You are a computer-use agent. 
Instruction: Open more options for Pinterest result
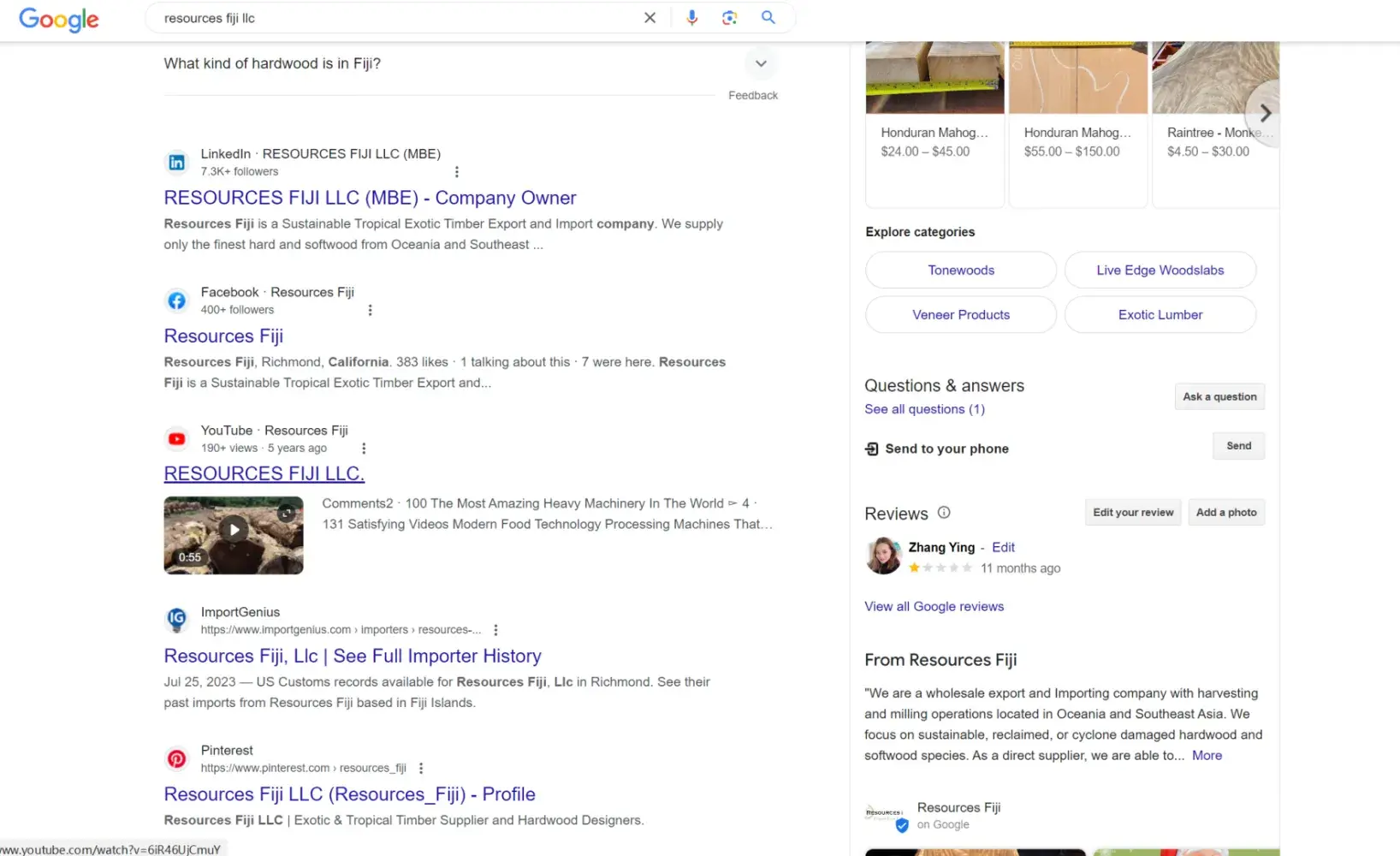(x=421, y=769)
